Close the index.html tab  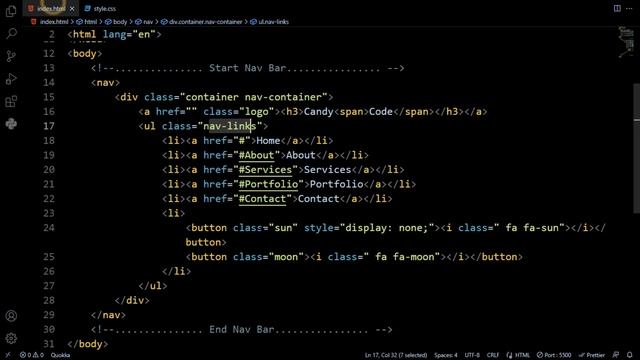(x=72, y=9)
